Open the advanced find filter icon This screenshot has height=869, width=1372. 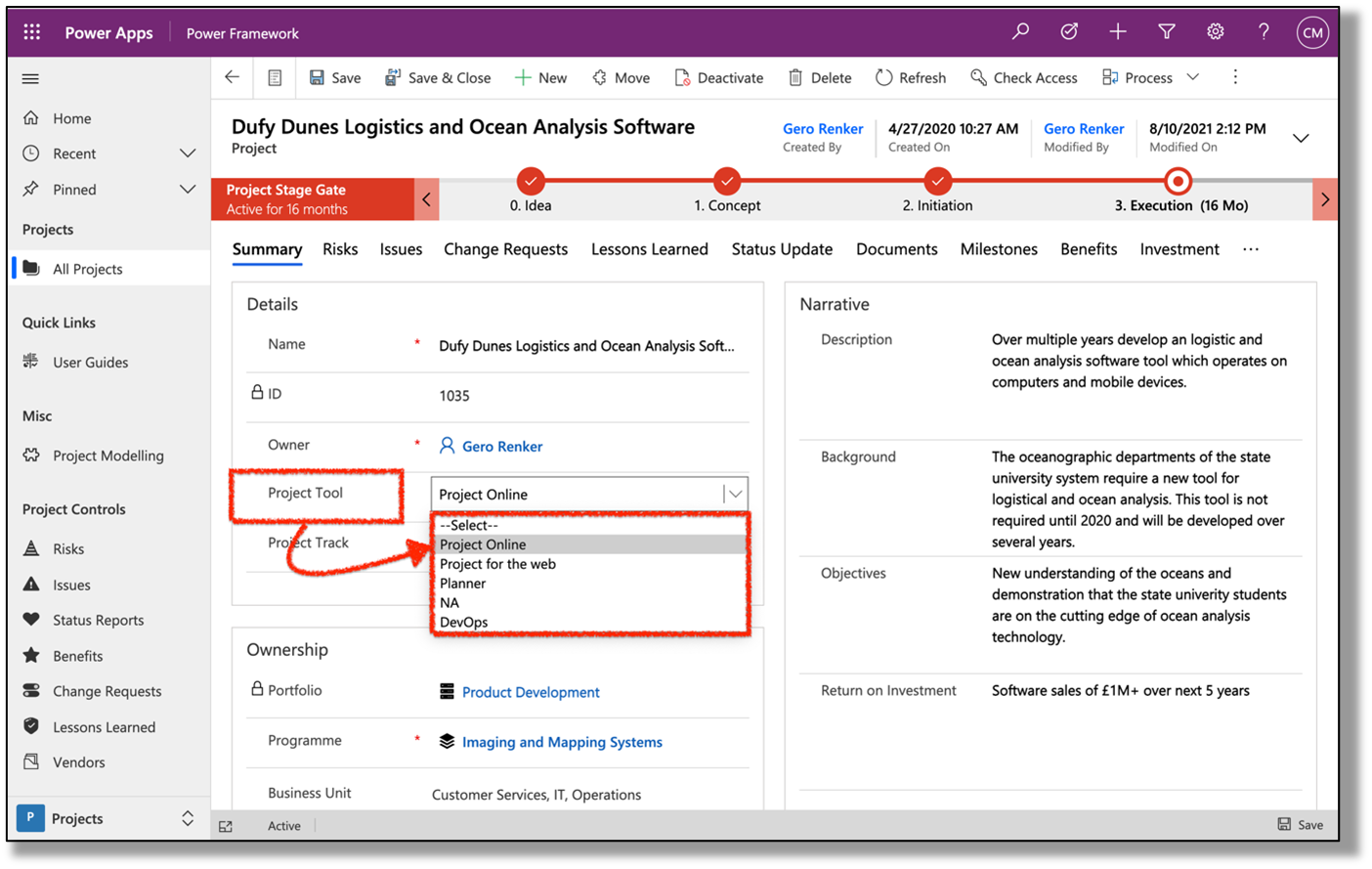(1167, 32)
